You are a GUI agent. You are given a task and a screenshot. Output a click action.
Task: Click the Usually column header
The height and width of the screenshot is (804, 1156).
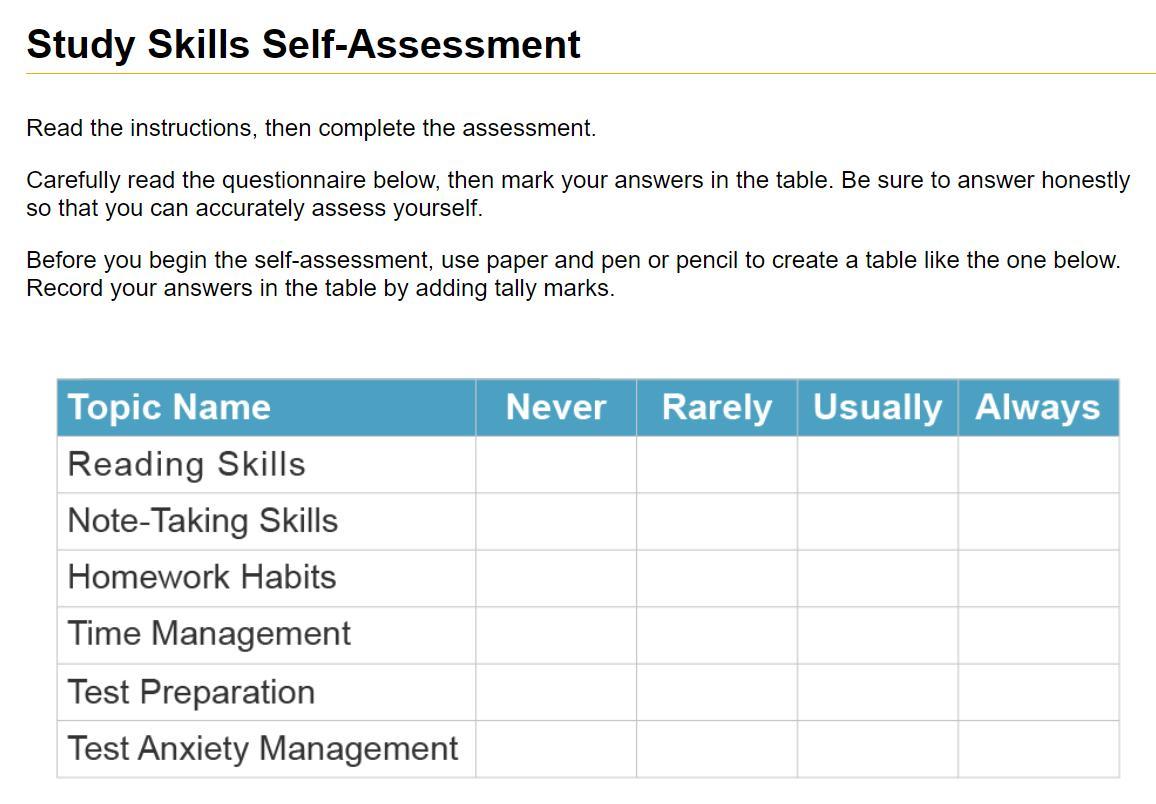pyautogui.click(x=877, y=408)
